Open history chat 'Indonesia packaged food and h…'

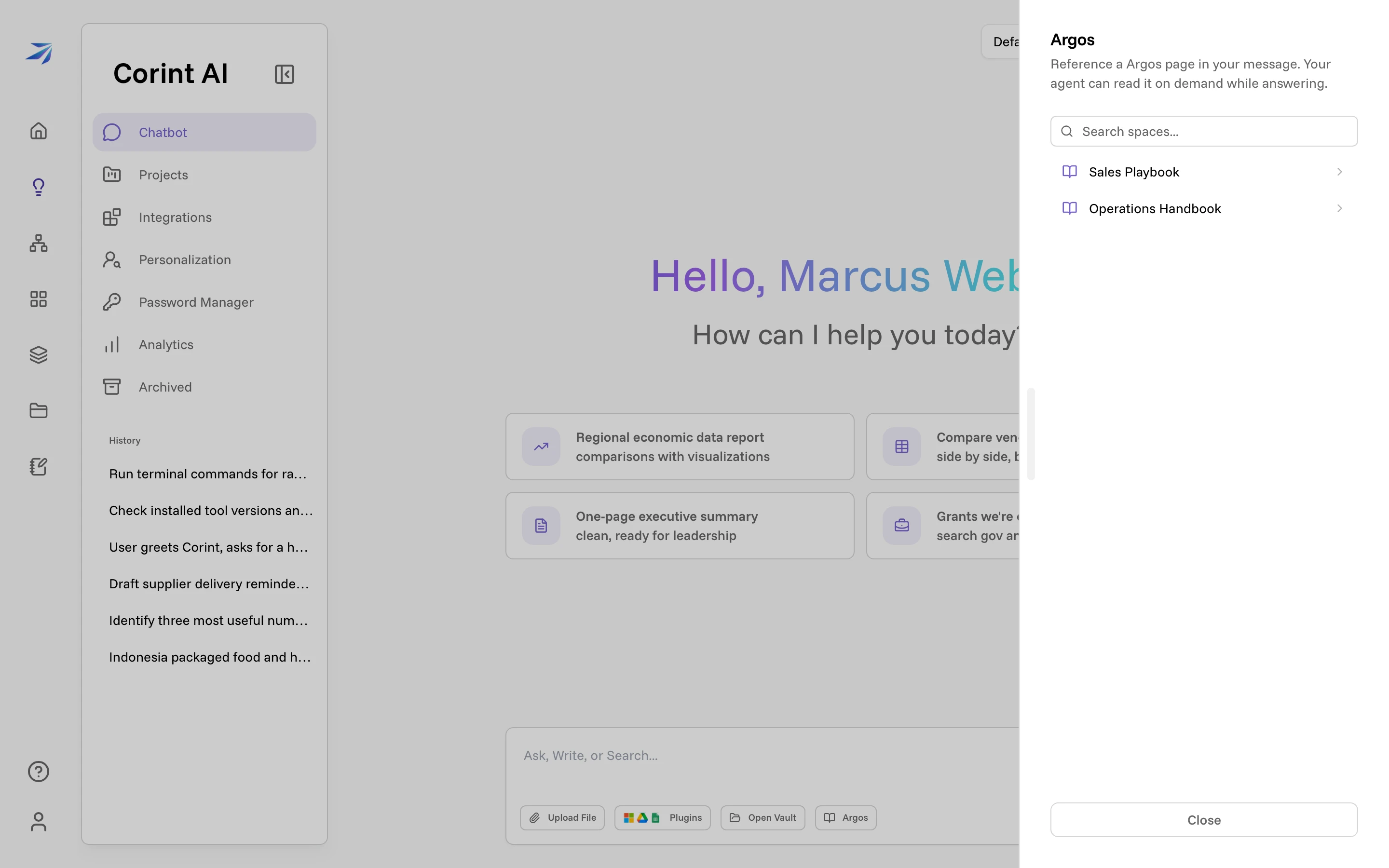[x=209, y=657]
